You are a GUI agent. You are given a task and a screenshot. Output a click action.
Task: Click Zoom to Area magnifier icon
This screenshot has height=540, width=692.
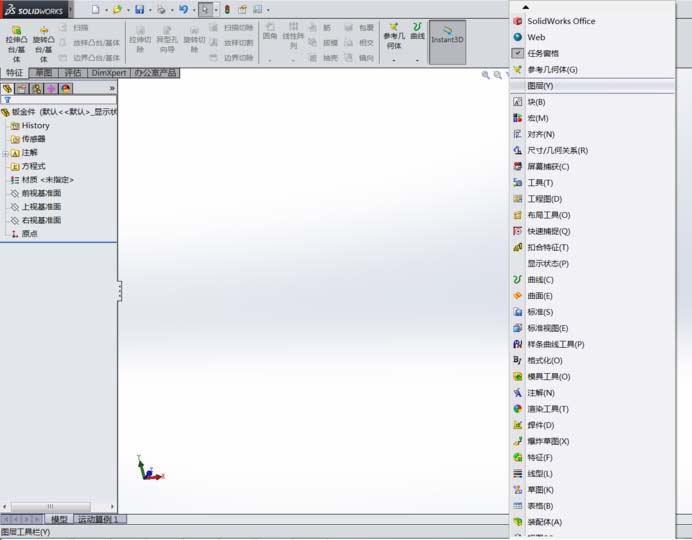click(x=497, y=75)
